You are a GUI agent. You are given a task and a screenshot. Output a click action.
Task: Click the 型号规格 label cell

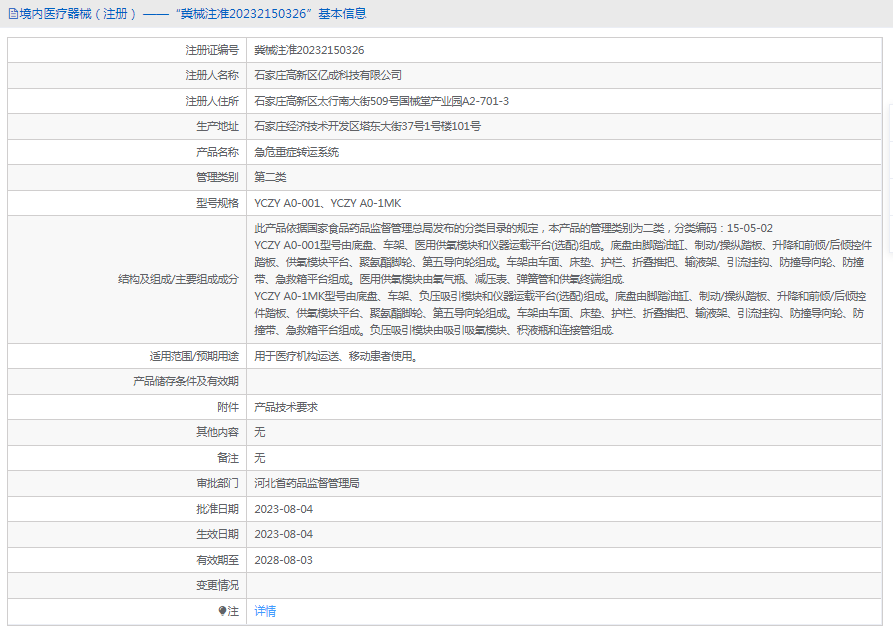point(127,203)
